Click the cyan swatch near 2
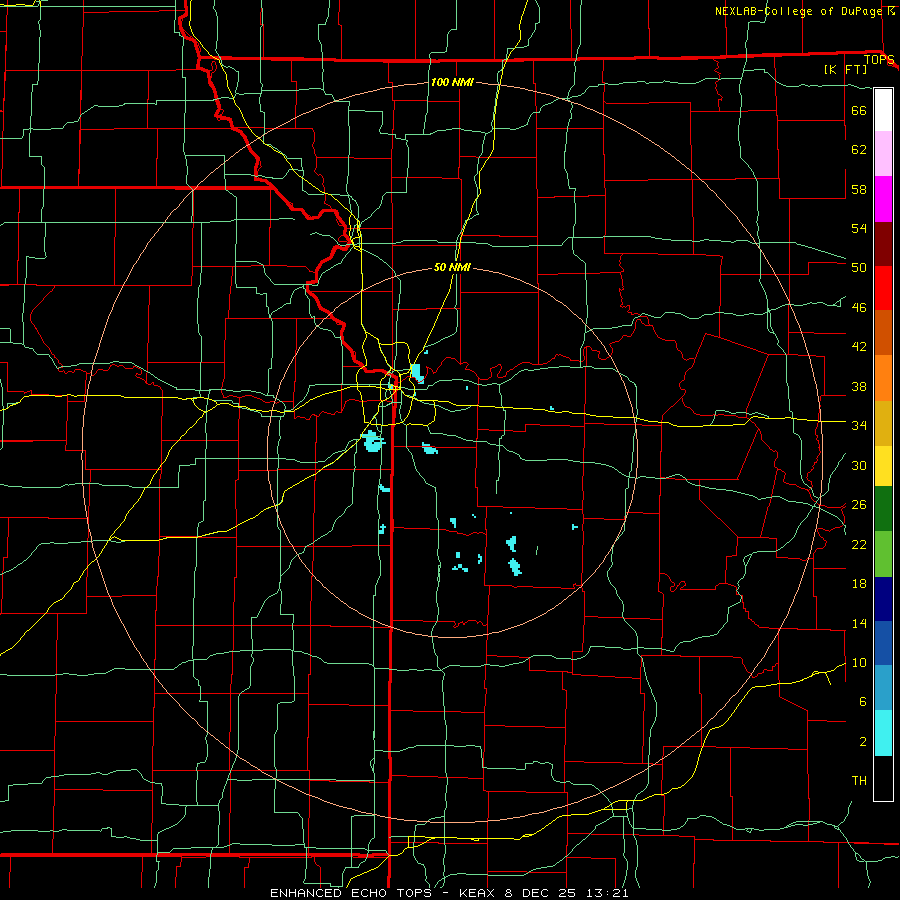Image resolution: width=900 pixels, height=900 pixels. (x=883, y=733)
